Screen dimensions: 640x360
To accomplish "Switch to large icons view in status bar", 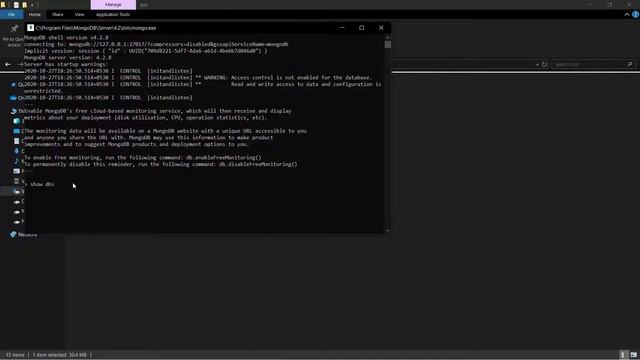I will click(633, 355).
